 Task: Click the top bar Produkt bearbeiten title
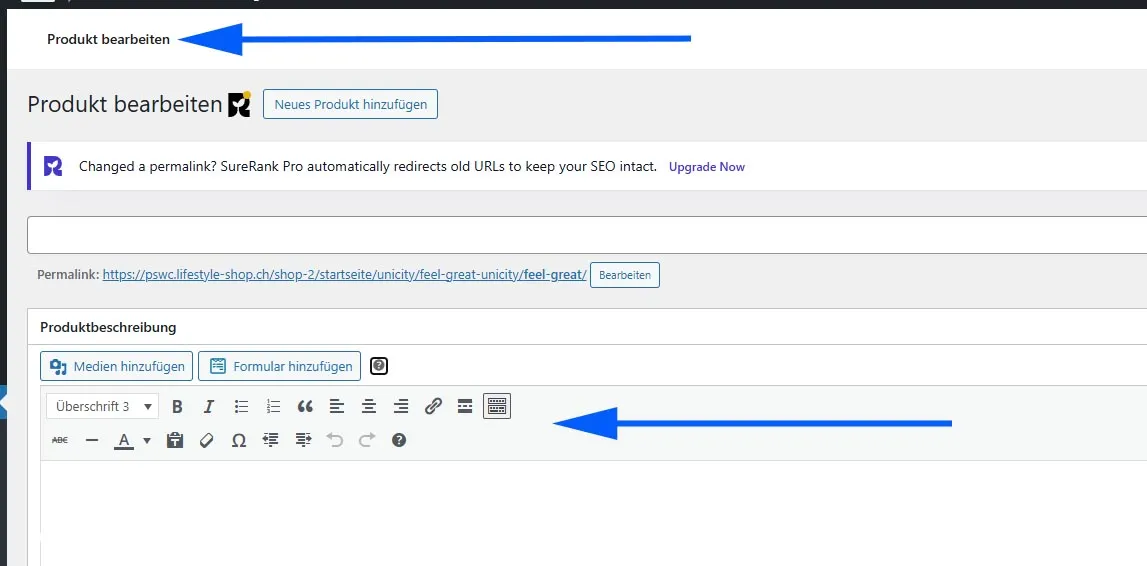click(x=108, y=39)
